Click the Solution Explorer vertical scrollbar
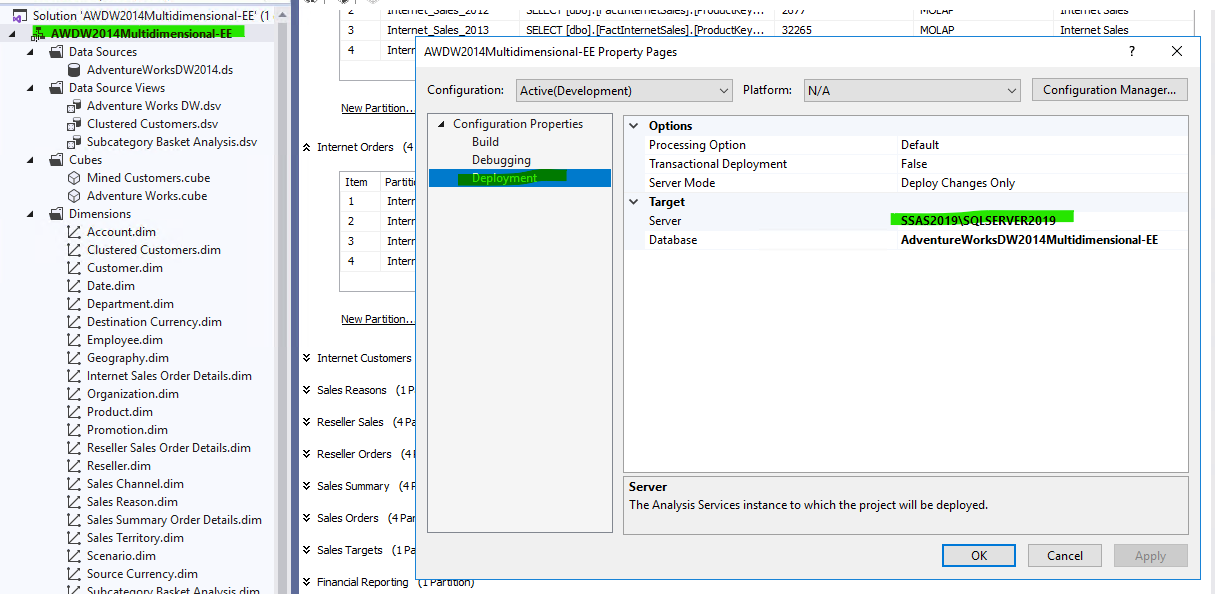Viewport: 1215px width, 594px height. click(x=283, y=300)
